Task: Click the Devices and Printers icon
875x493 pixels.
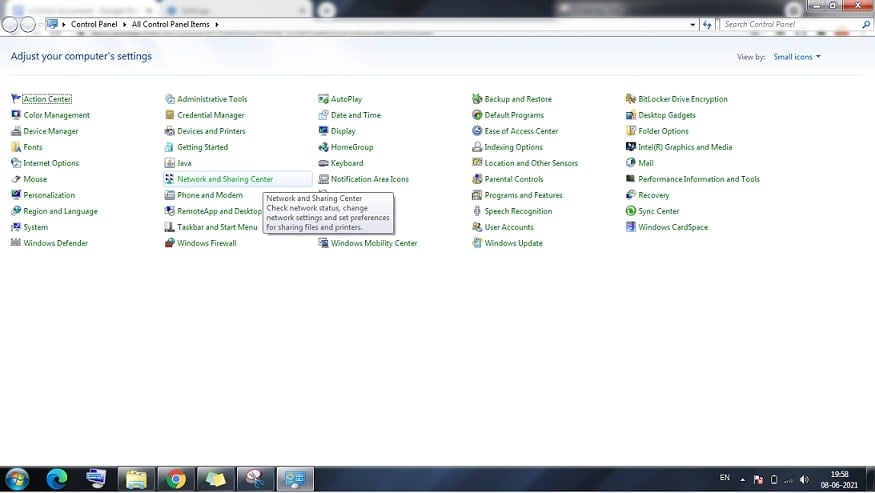Action: tap(170, 131)
